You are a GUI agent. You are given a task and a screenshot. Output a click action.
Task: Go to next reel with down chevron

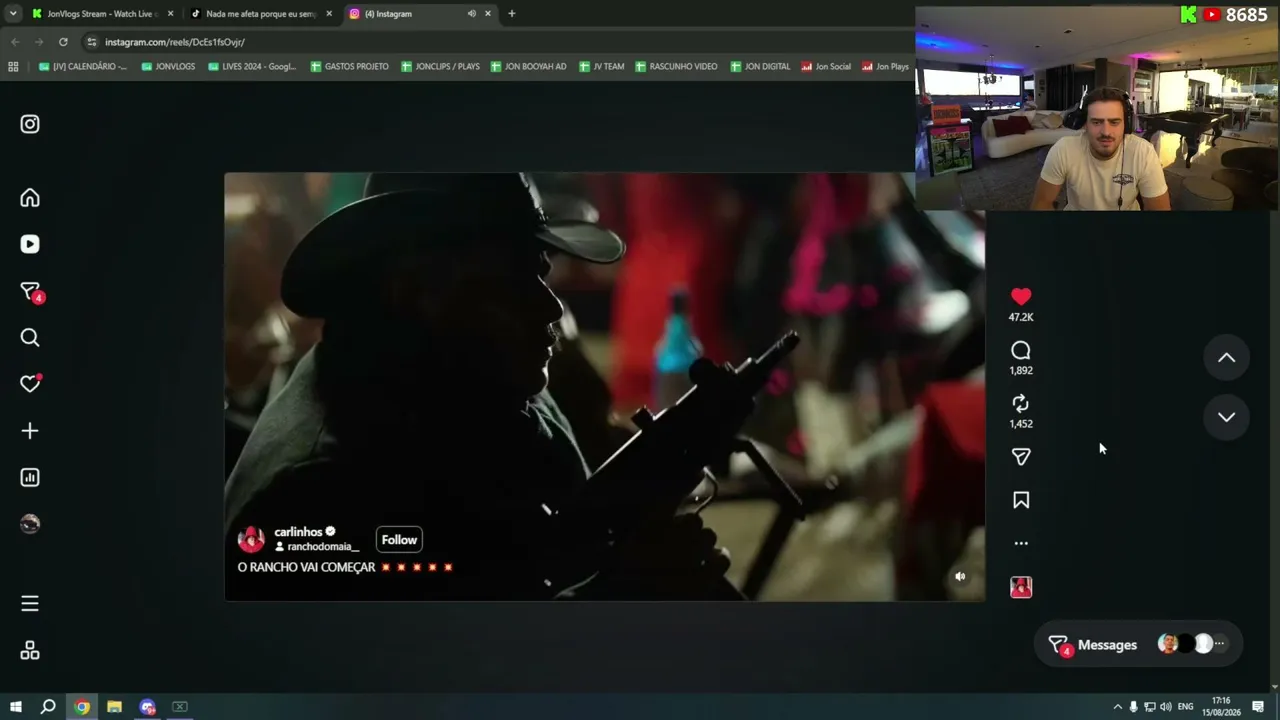pos(1226,417)
